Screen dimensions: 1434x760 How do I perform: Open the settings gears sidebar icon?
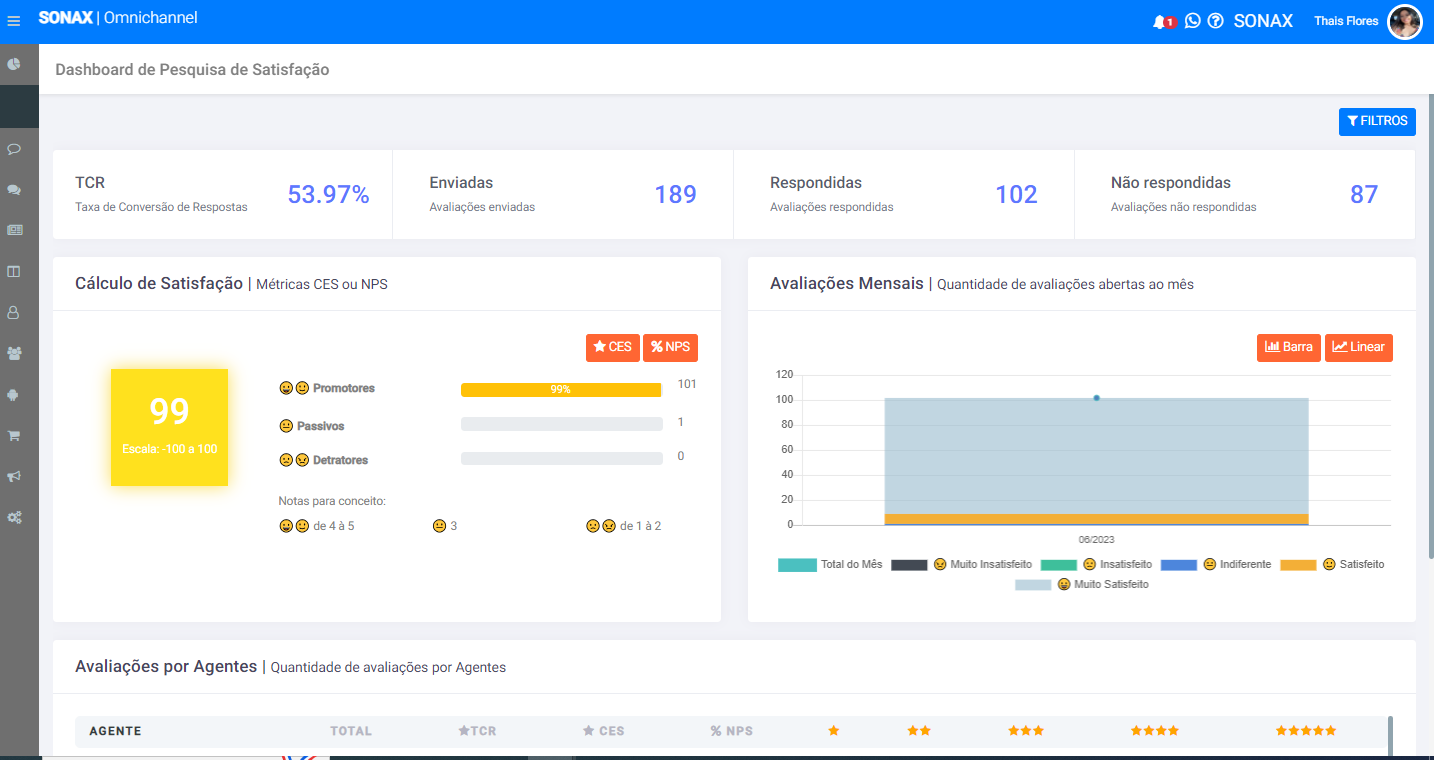(14, 518)
